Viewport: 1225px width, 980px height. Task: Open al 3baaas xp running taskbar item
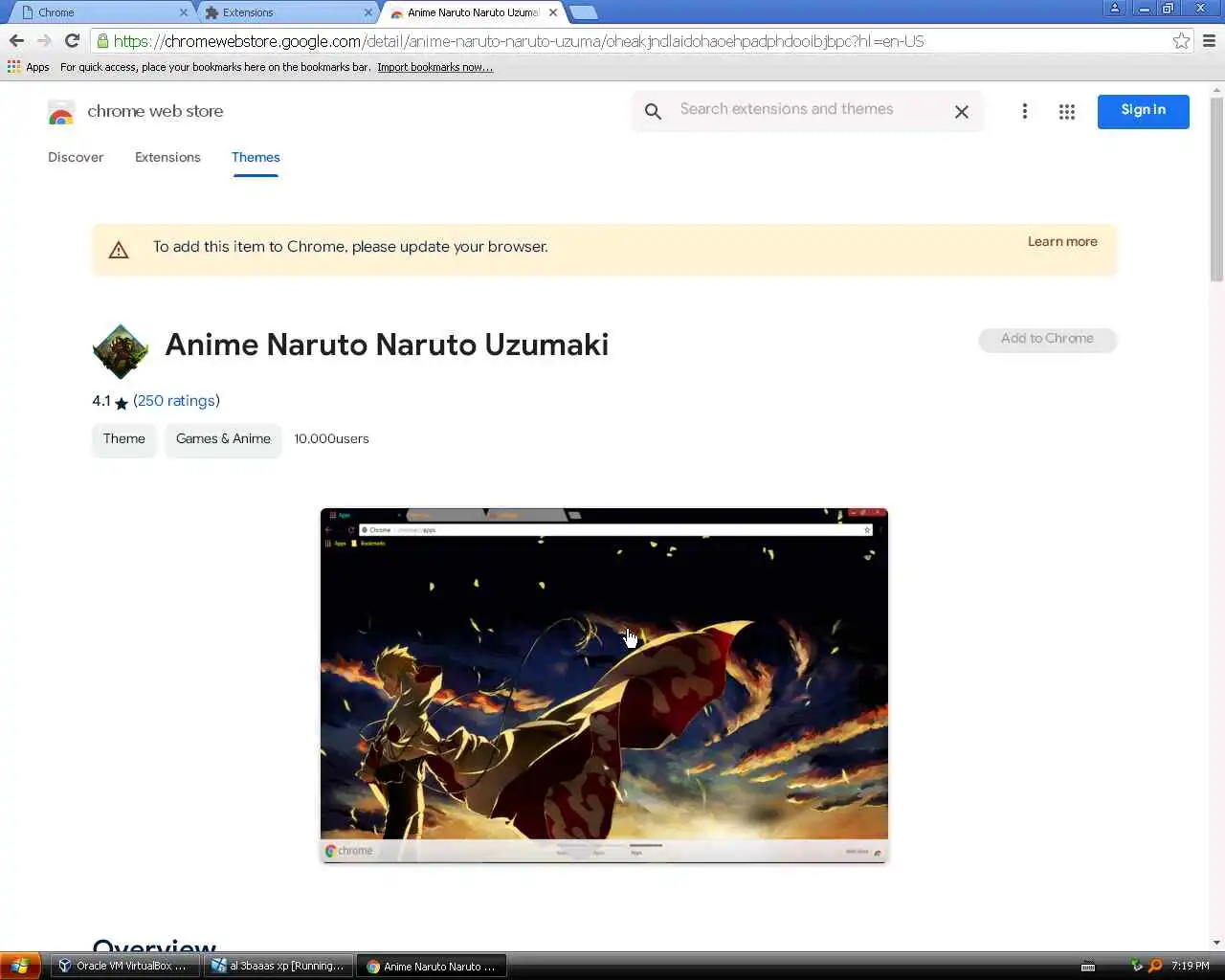[x=278, y=966]
